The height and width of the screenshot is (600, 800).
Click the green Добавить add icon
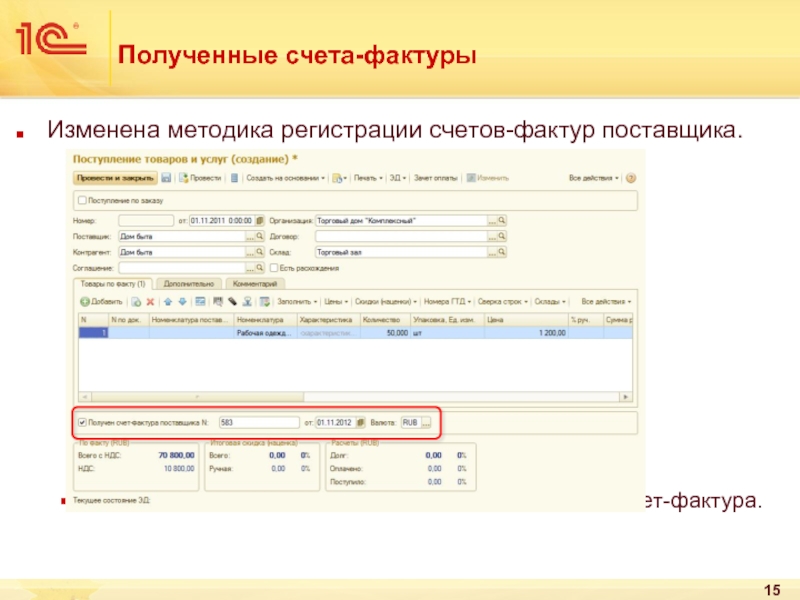pyautogui.click(x=84, y=301)
